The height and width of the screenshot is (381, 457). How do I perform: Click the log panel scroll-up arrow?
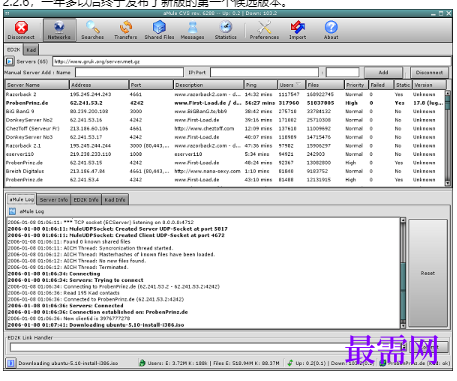click(403, 220)
